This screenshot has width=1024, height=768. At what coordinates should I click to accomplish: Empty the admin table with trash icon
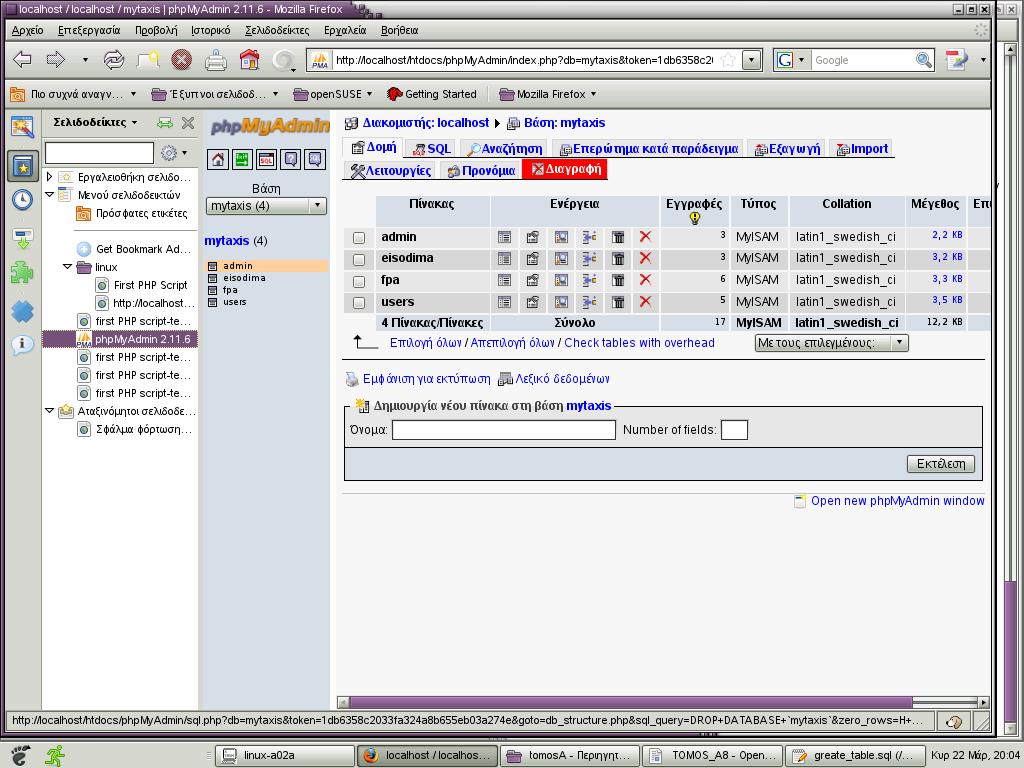(618, 237)
